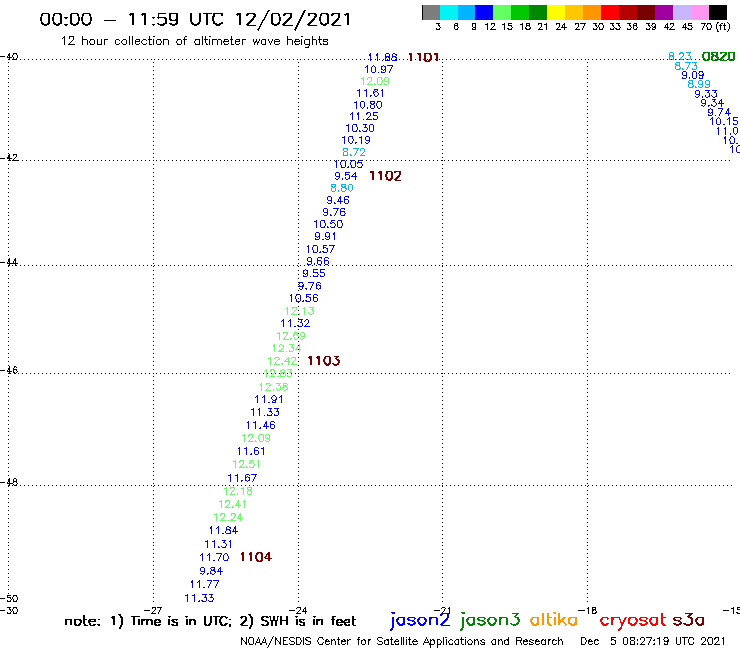Screen dimensions: 740x650
Task: Select wave height value 10.80
Action: (368, 105)
